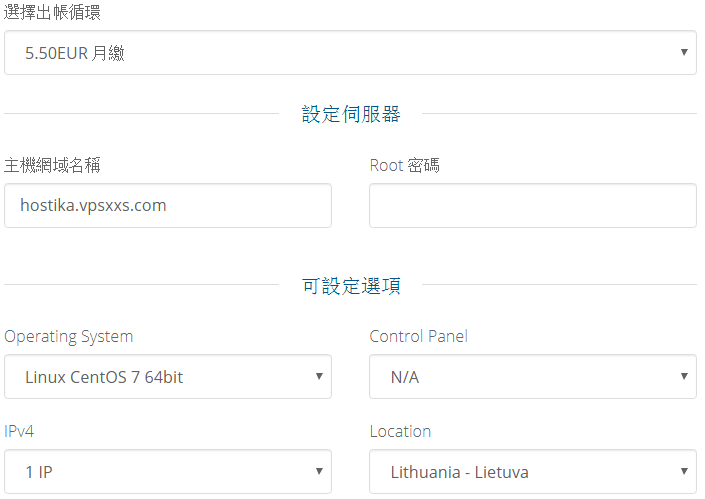Screen dimensions: 705x499
Task: Click the Location label
Action: click(x=400, y=432)
